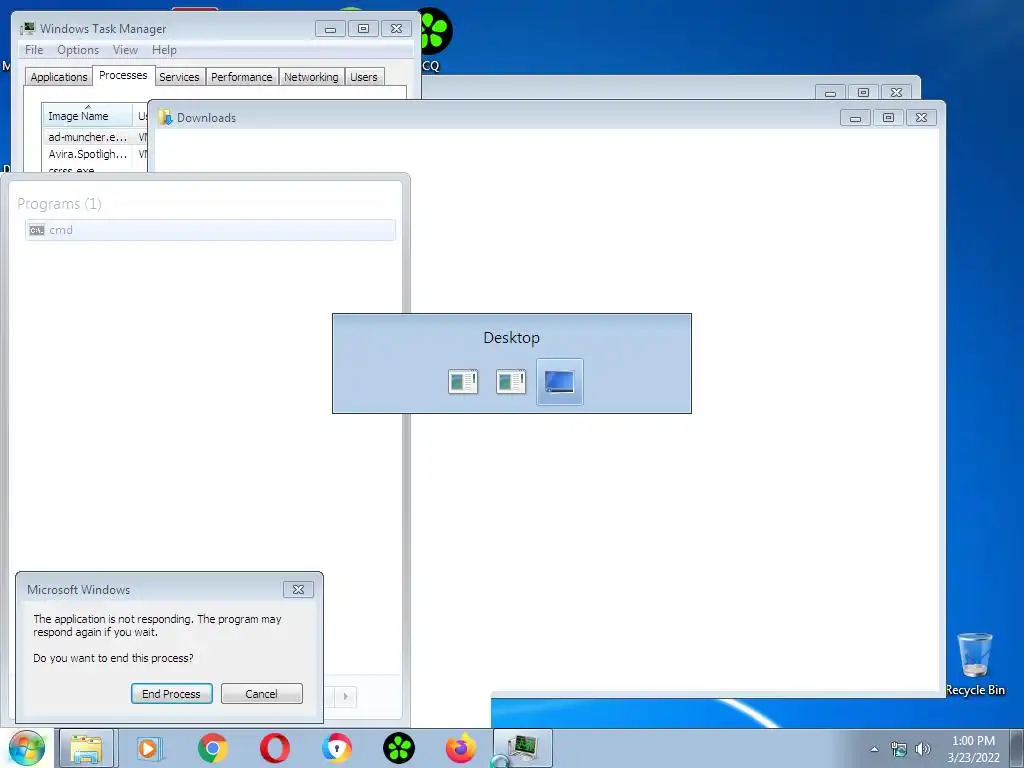Close the Microsoft Windows dialog with X
Viewport: 1024px width, 768px height.
[298, 589]
